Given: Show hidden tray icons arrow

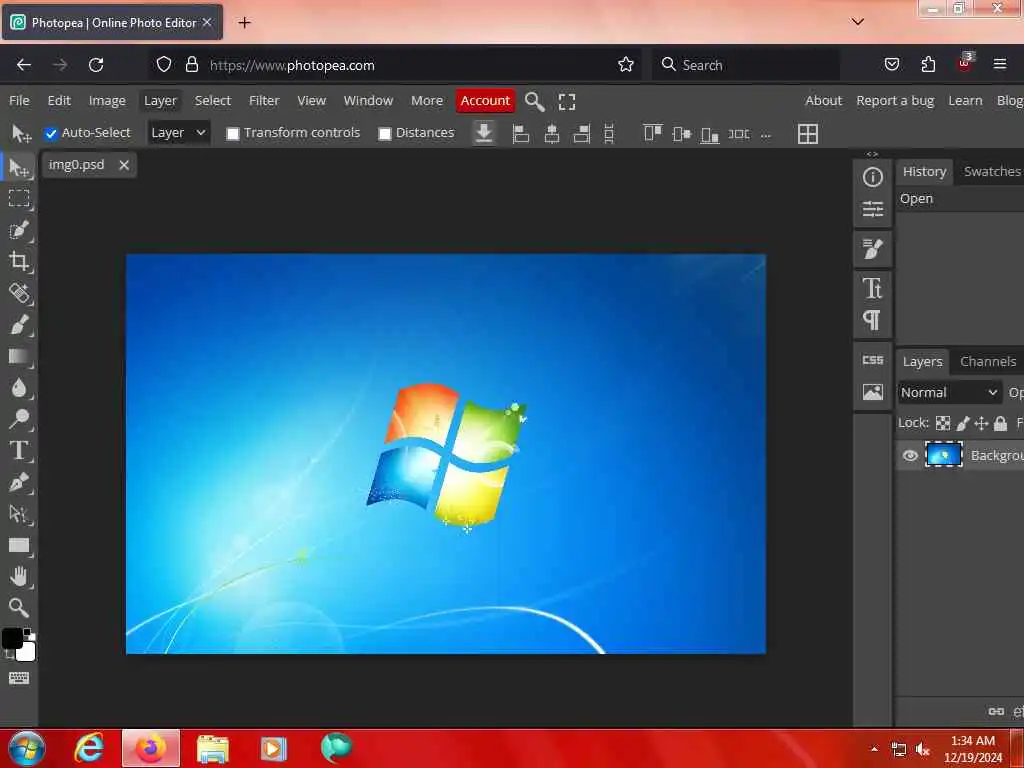Looking at the screenshot, I should tap(874, 748).
